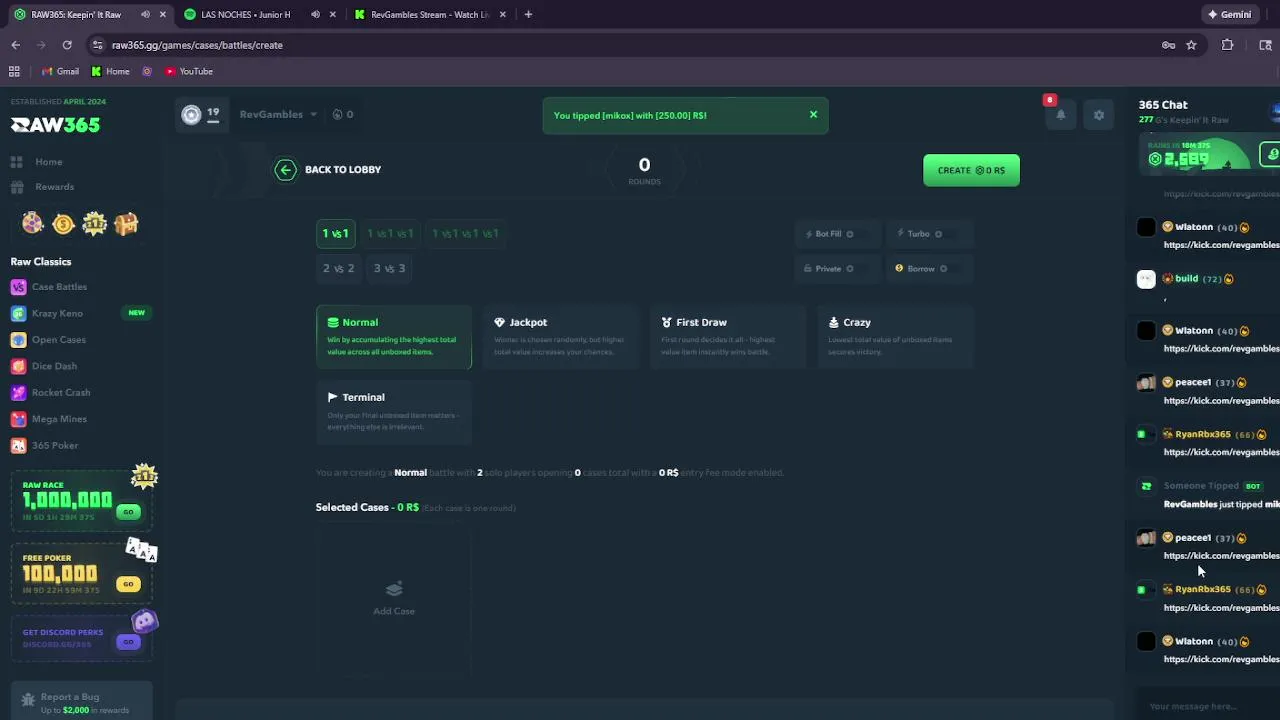Click GO on Discord Perks banner
Viewport: 1280px width, 720px height.
[x=128, y=643]
